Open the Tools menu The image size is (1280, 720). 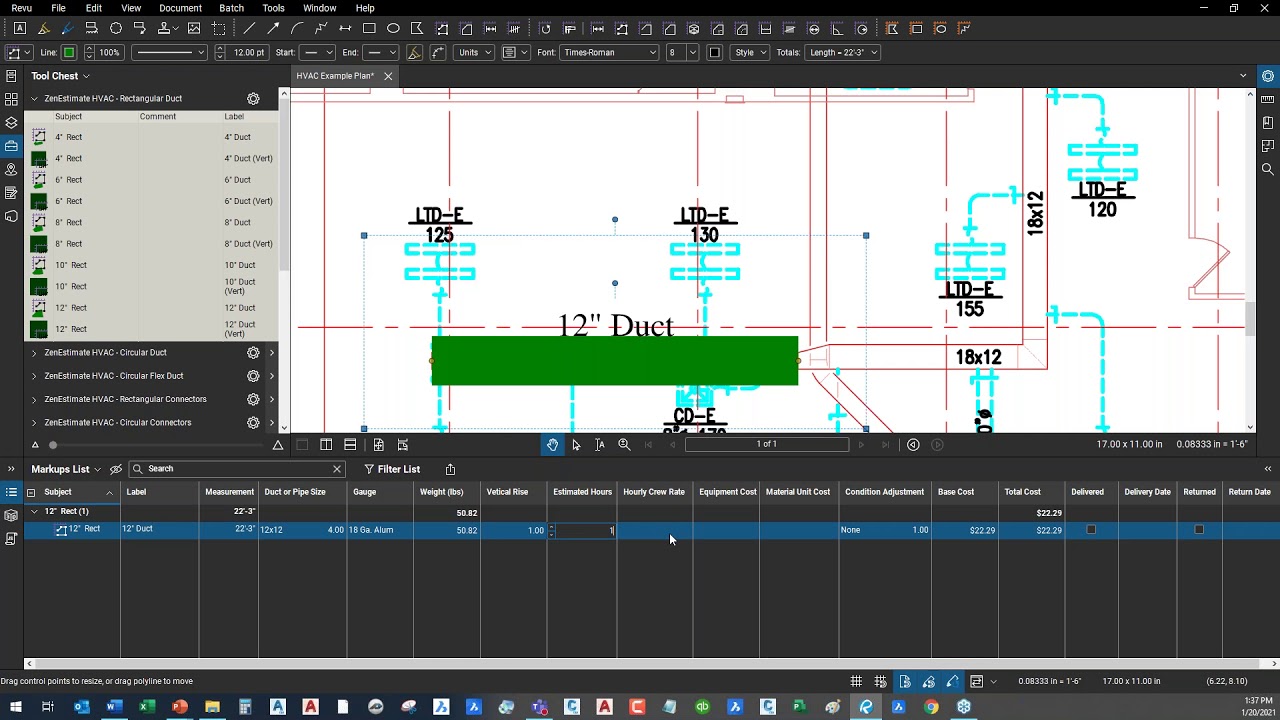coord(273,8)
